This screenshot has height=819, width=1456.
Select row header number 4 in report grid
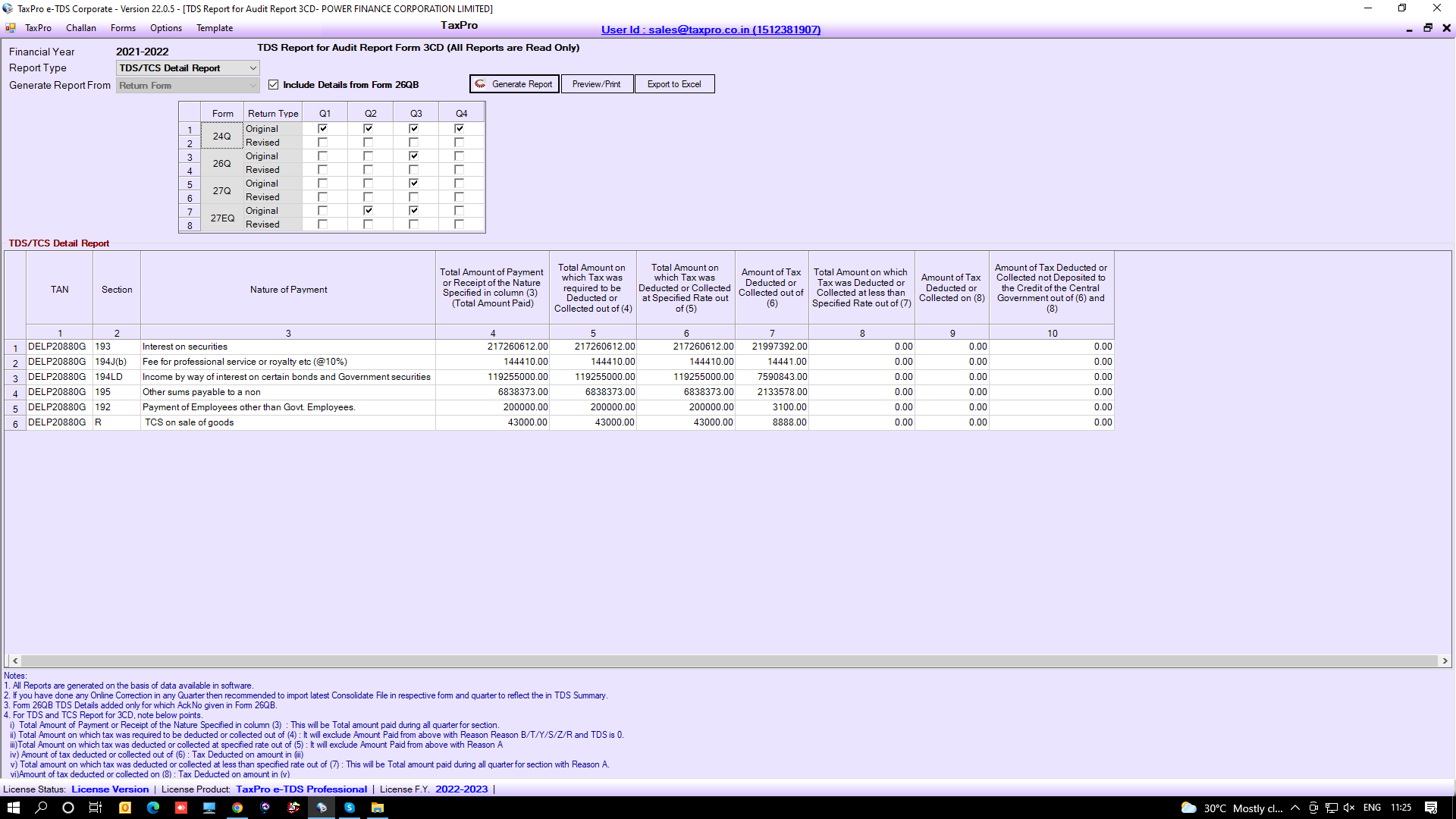coord(15,394)
